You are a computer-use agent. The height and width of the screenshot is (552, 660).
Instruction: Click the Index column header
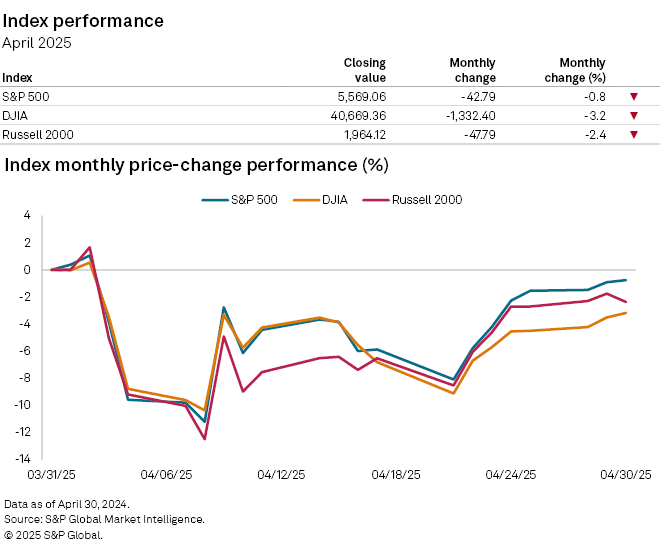coord(17,77)
